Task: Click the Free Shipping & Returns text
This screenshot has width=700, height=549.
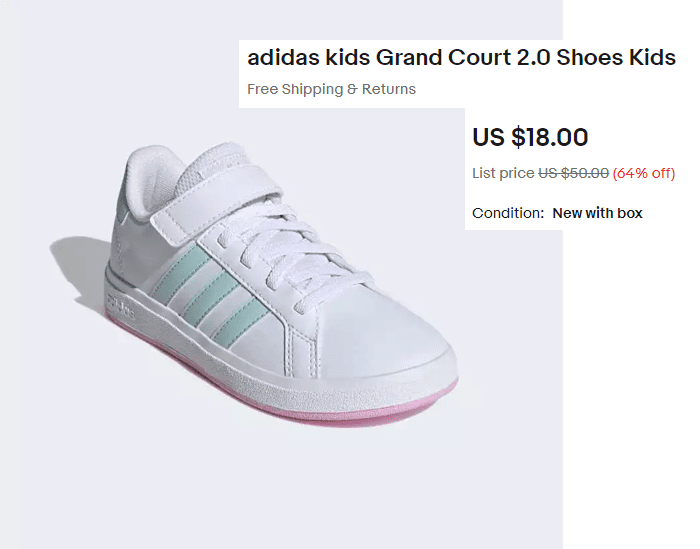Action: 331,89
